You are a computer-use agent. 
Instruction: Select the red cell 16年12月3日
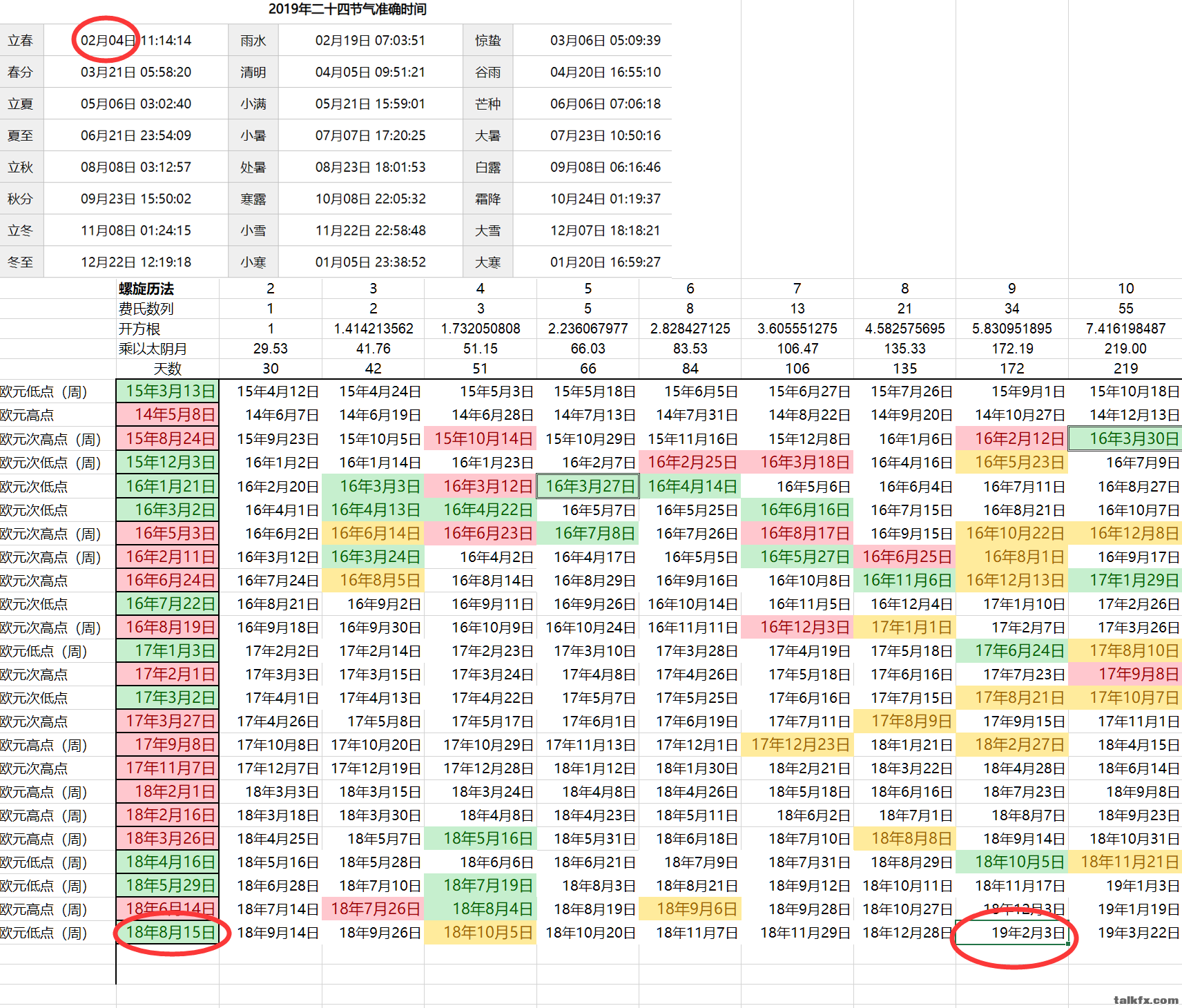797,627
